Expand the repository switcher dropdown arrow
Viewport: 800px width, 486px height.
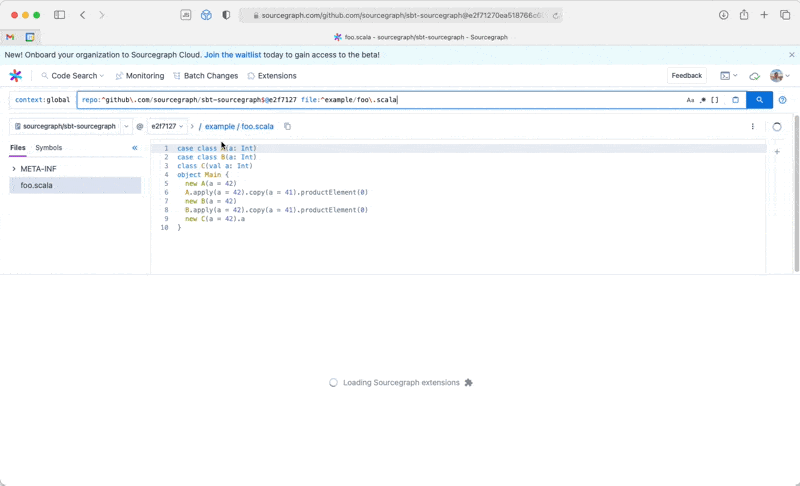click(126, 126)
